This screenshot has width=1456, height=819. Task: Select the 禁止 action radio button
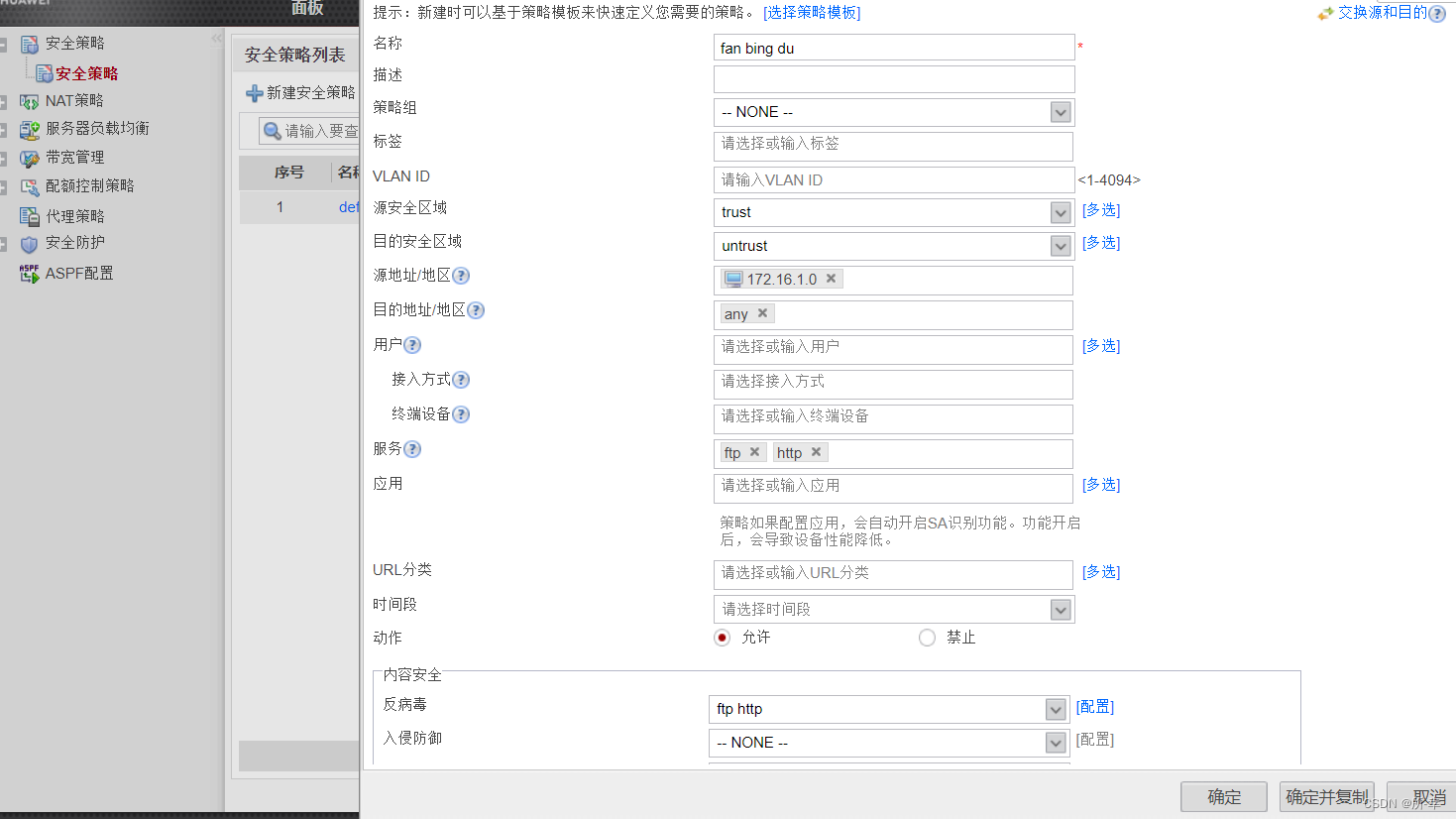point(927,638)
